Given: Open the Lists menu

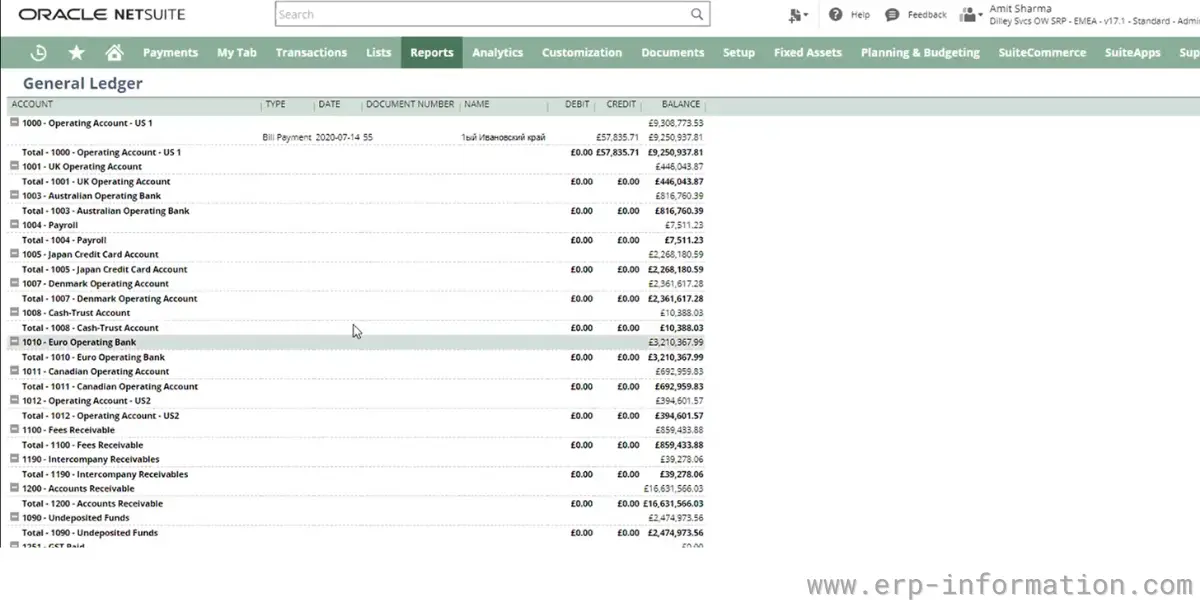Looking at the screenshot, I should click(x=379, y=53).
